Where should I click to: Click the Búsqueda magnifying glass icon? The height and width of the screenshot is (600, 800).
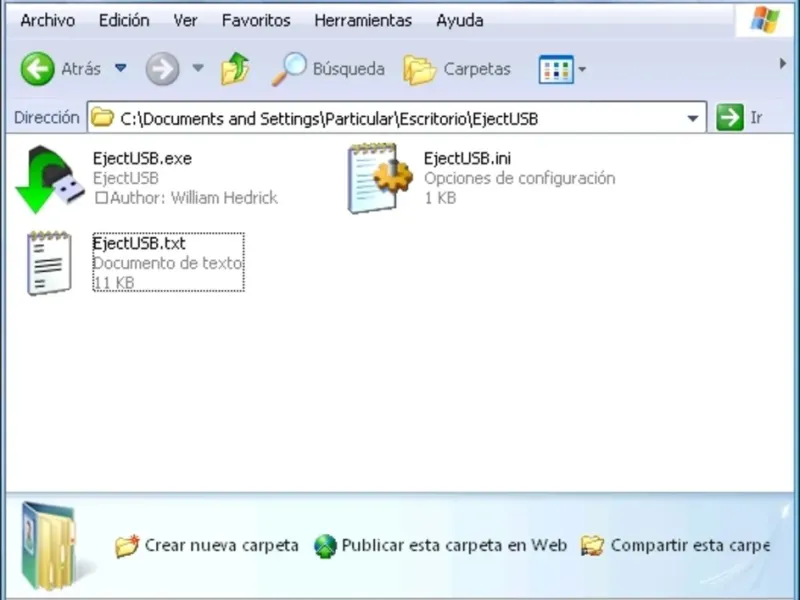tap(289, 68)
